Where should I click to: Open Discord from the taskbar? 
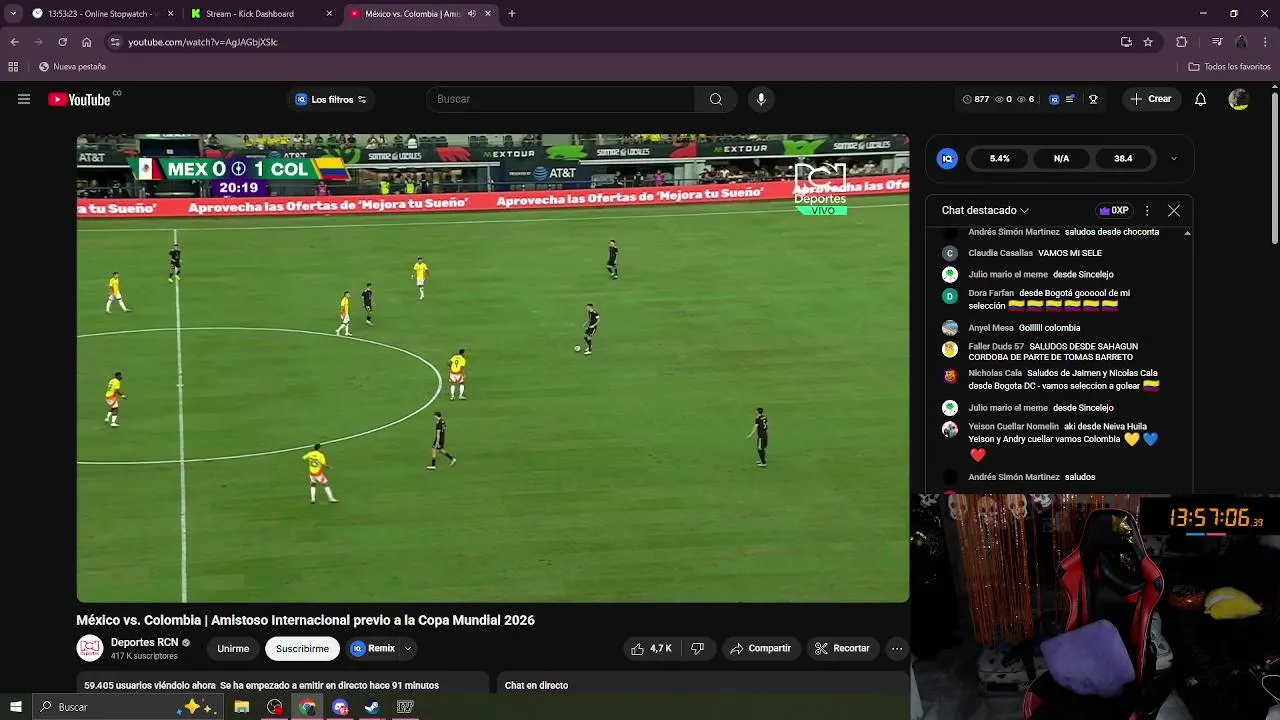(340, 707)
